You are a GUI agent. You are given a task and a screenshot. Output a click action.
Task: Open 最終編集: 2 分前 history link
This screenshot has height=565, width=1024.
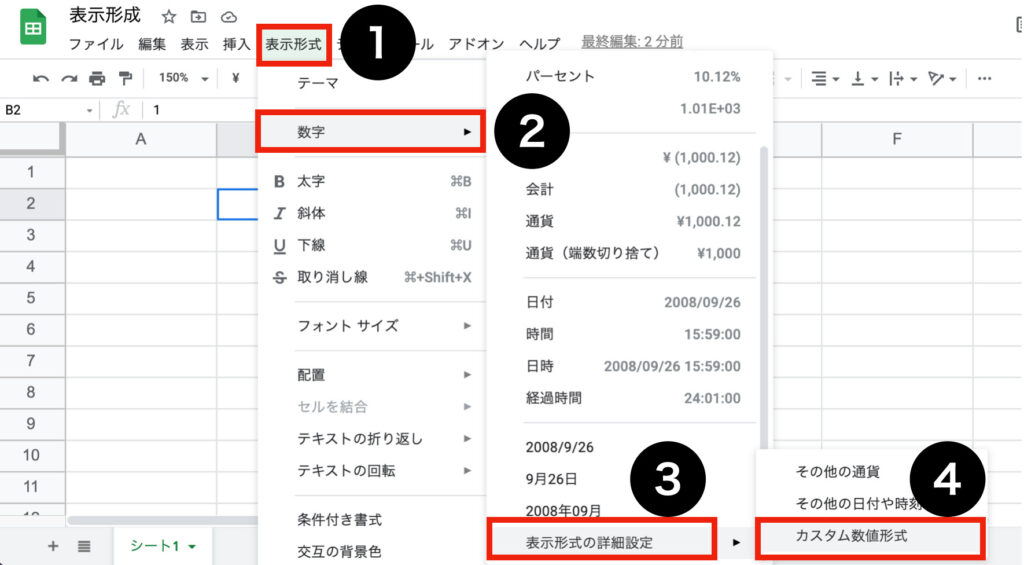point(632,42)
